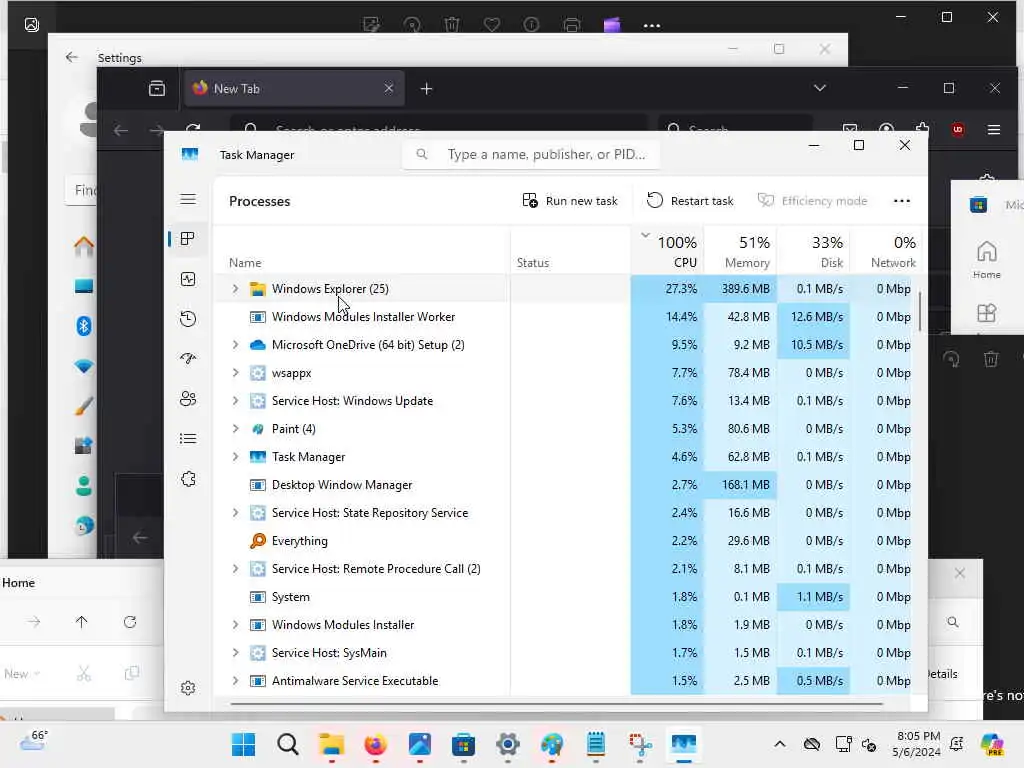Focus the Task Manager search box
Screen dimensions: 1024x768
[531, 155]
